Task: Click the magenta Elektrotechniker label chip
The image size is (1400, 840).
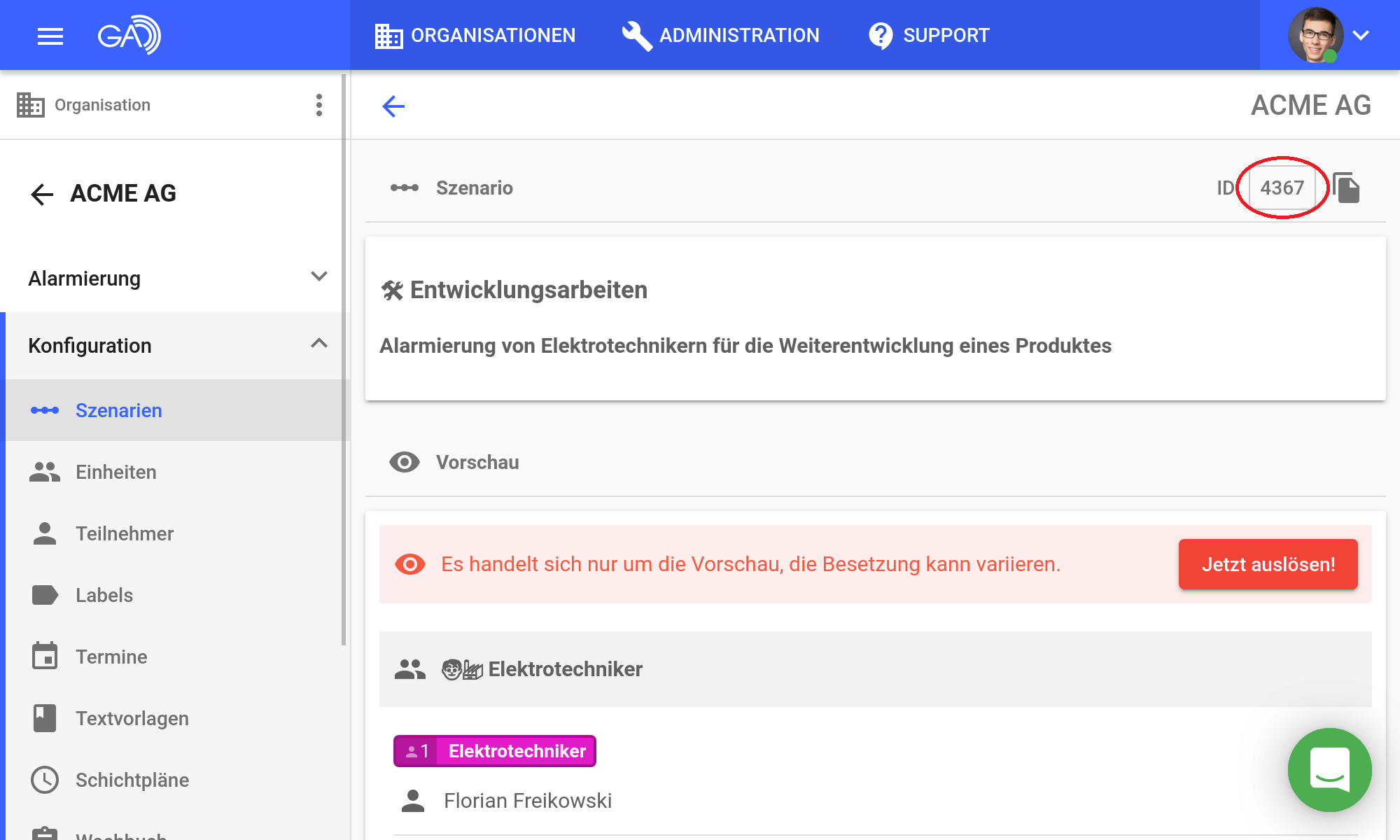Action: (x=495, y=750)
